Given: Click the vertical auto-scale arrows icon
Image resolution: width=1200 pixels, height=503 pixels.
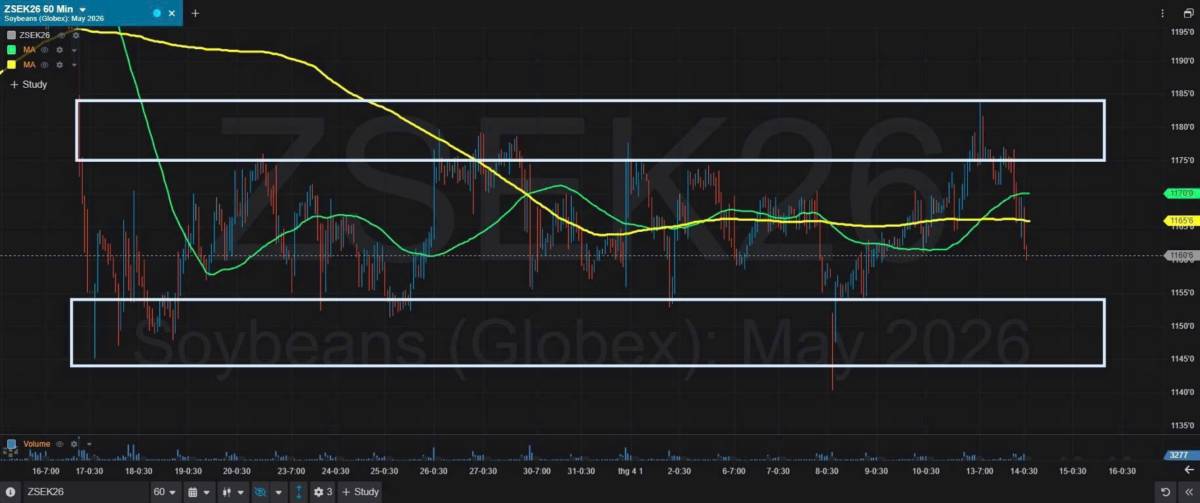Looking at the screenshot, I should (x=297, y=492).
